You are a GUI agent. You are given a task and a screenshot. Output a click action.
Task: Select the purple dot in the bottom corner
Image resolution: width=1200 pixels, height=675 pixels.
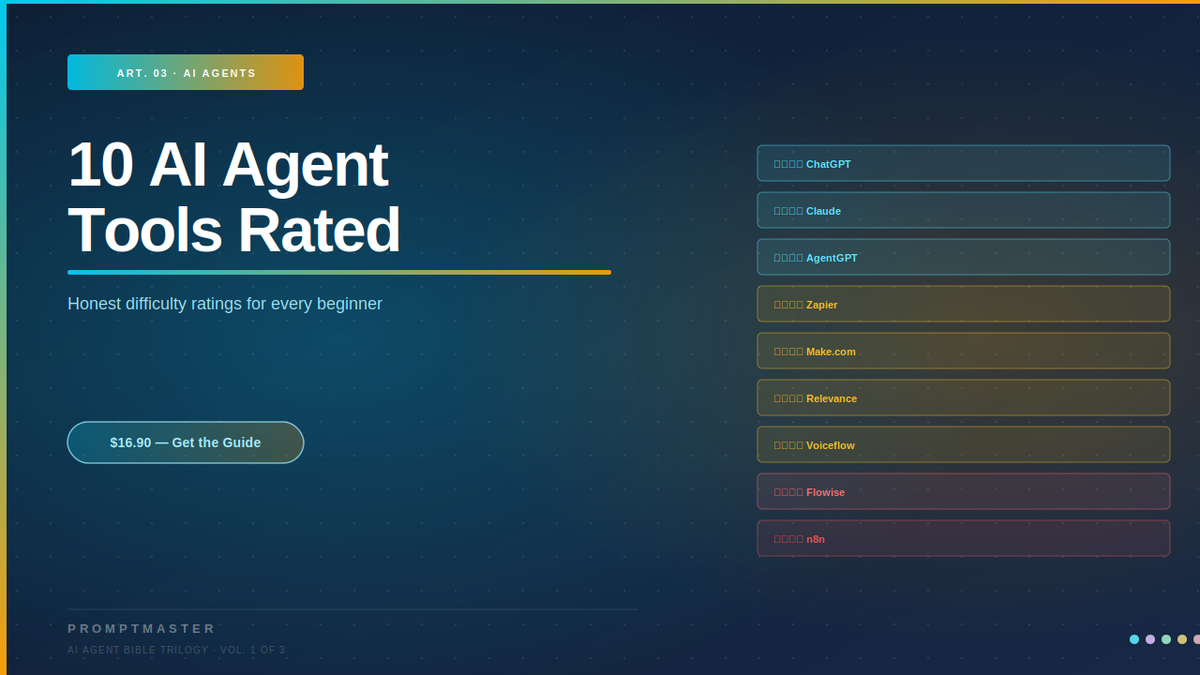pos(1150,639)
